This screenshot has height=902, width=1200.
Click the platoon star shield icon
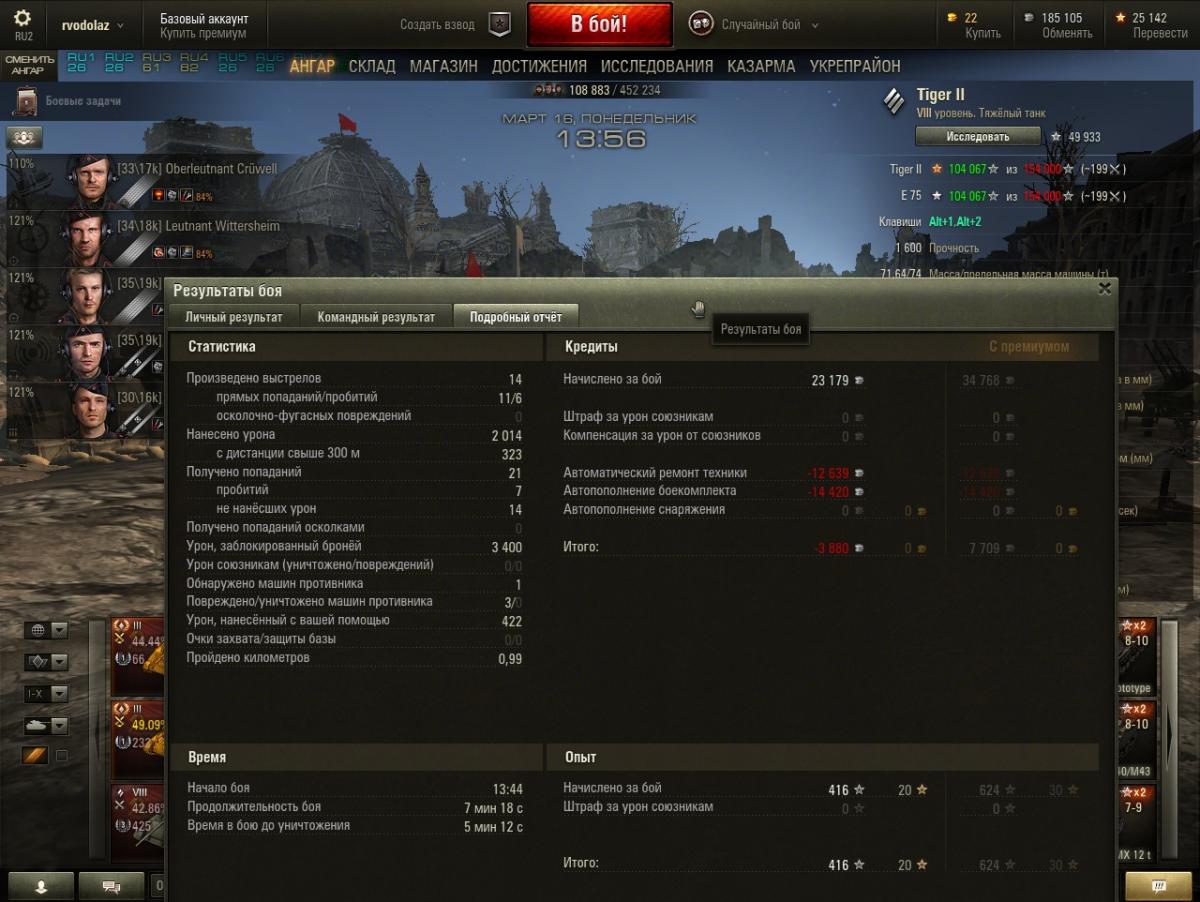[499, 25]
